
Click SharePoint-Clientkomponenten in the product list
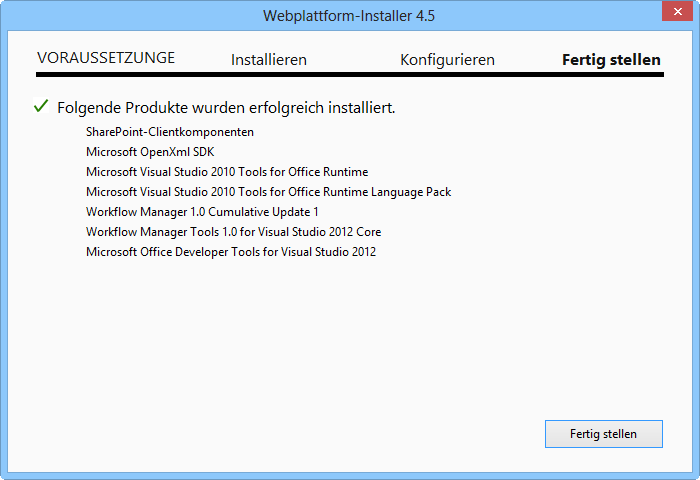tap(170, 132)
